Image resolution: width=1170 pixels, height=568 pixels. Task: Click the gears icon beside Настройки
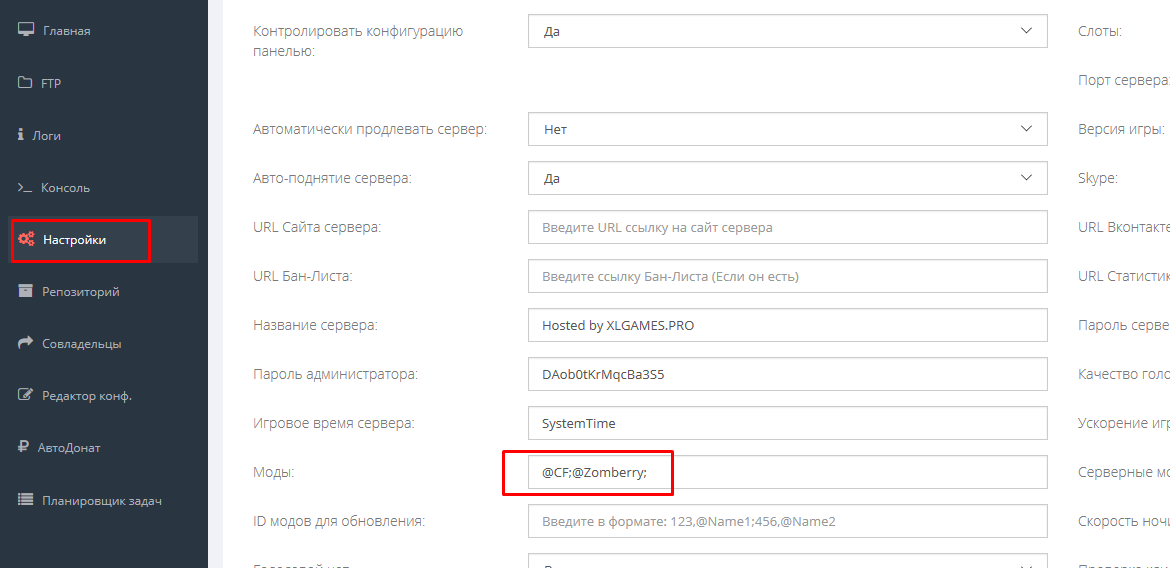click(x=26, y=240)
